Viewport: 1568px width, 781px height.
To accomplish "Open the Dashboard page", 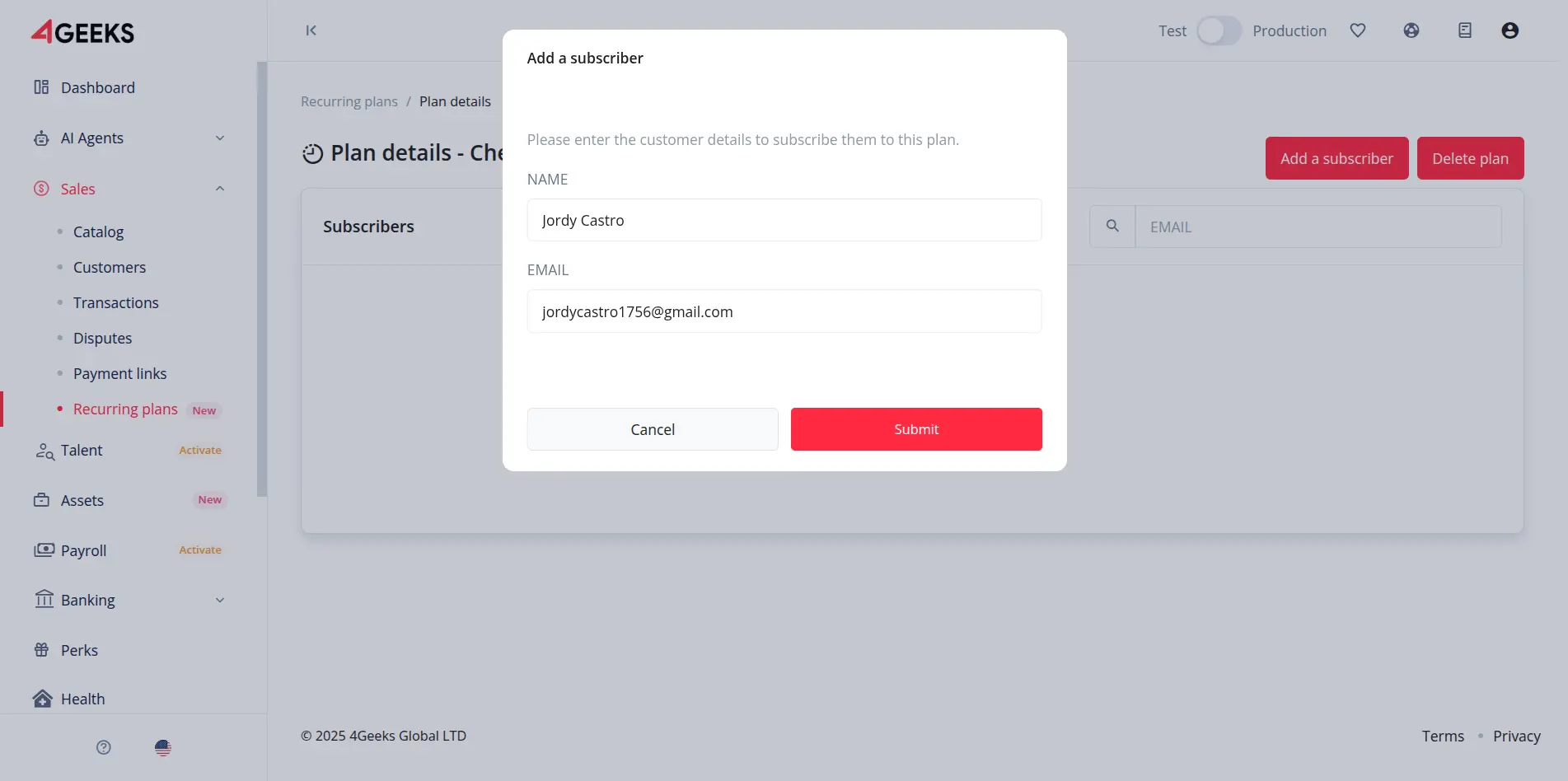I will point(97,87).
